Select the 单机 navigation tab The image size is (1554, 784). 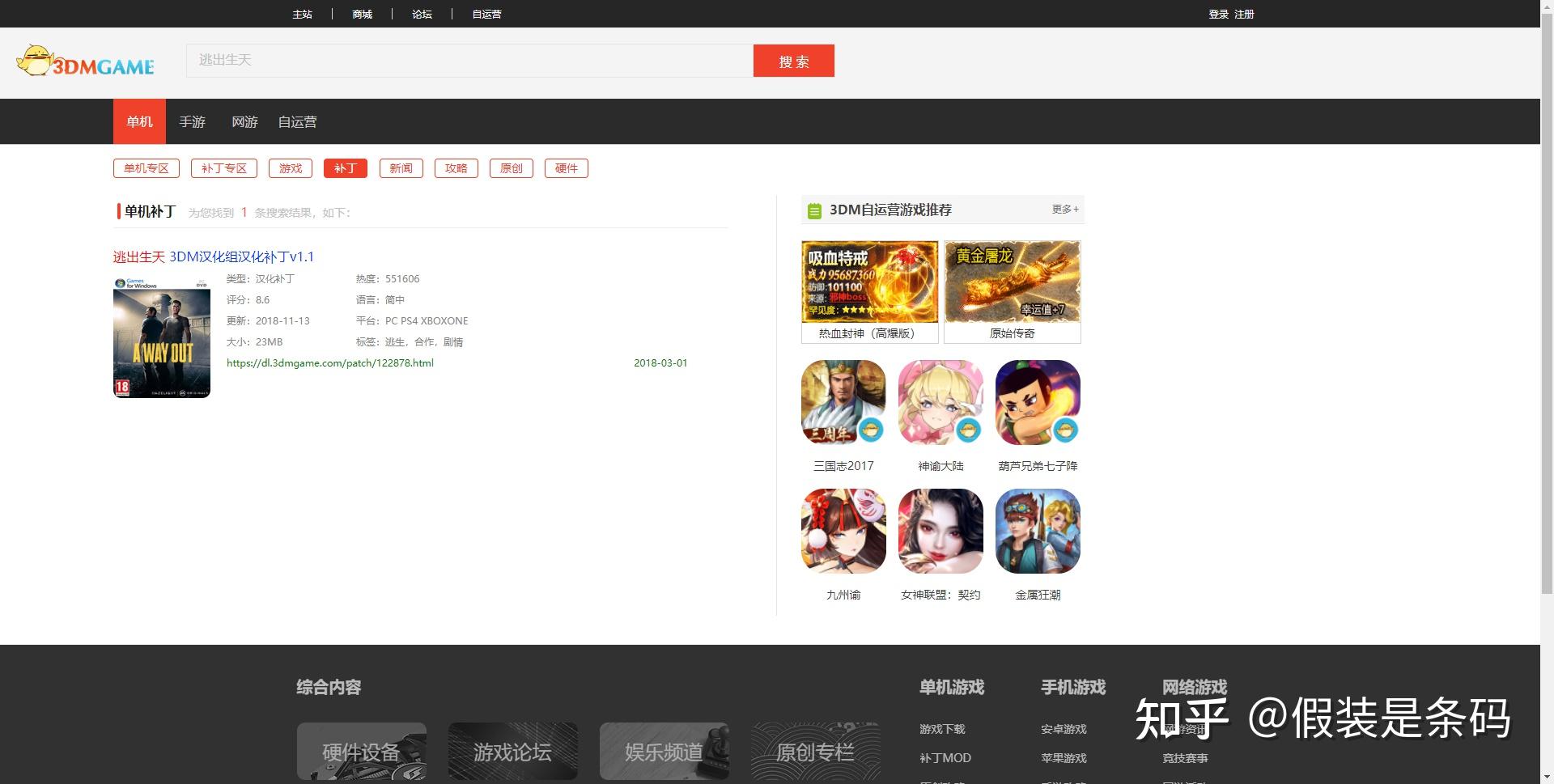point(139,121)
